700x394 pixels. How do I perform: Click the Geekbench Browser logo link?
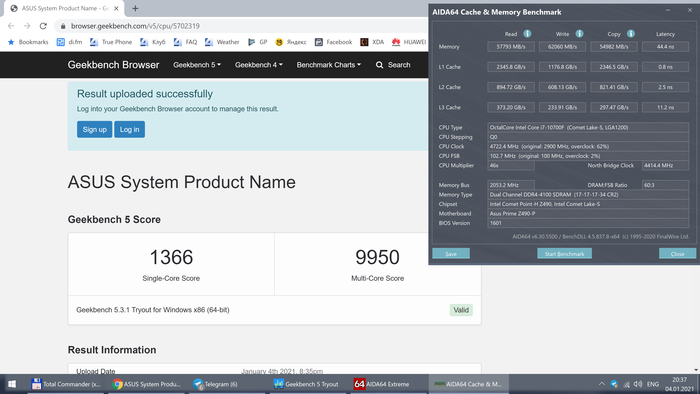(113, 65)
